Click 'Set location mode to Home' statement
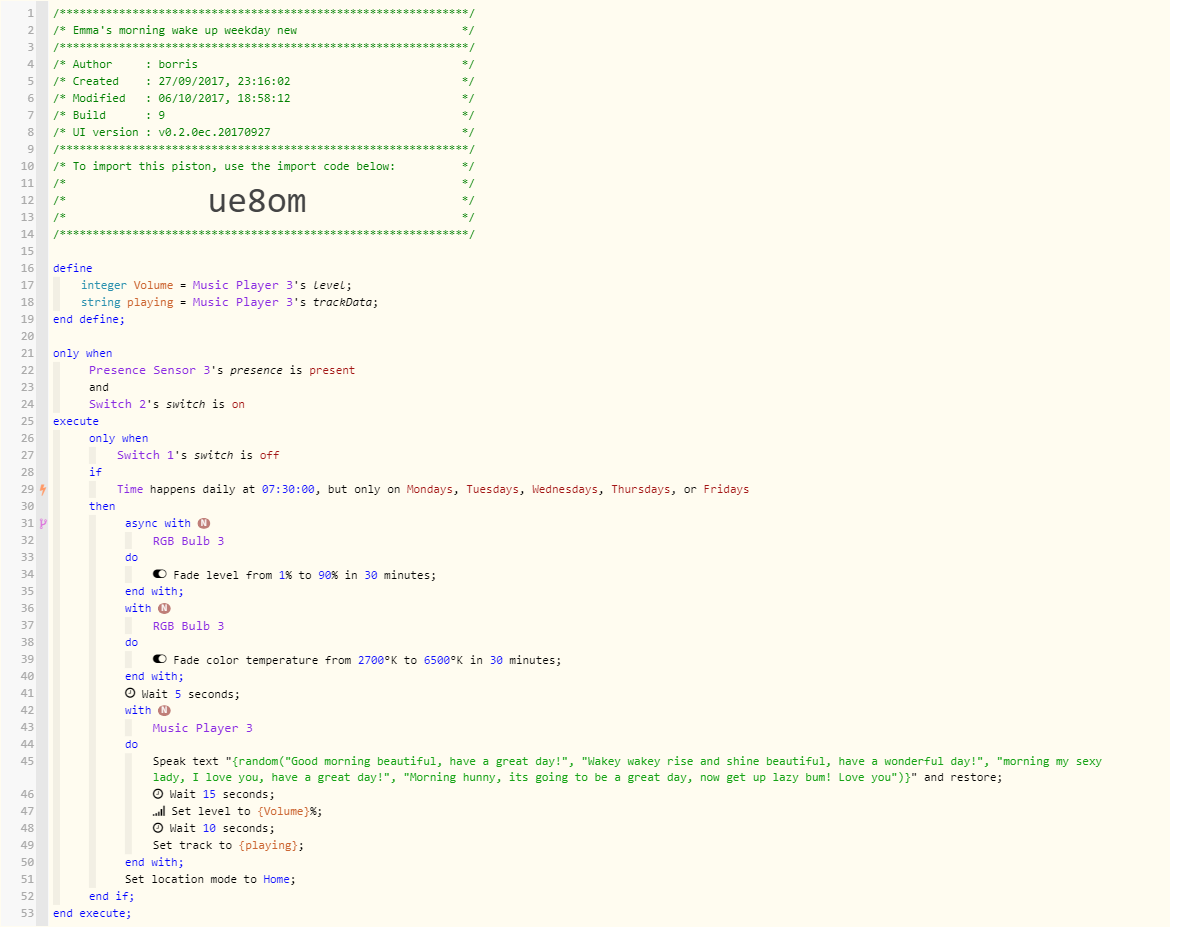Screen dimensions: 1178x935 pyautogui.click(x=210, y=879)
